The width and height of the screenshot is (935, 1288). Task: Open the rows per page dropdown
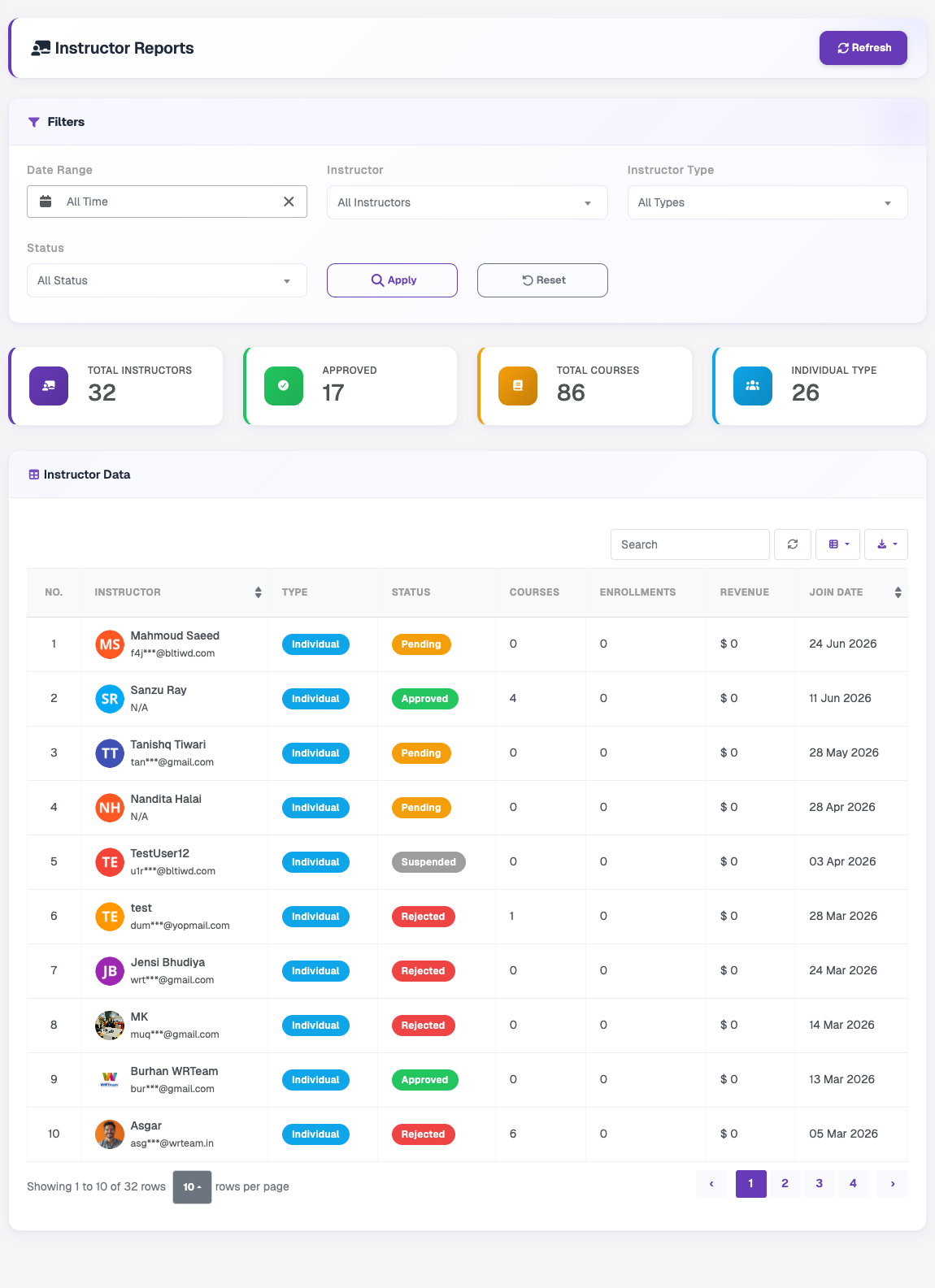192,1187
